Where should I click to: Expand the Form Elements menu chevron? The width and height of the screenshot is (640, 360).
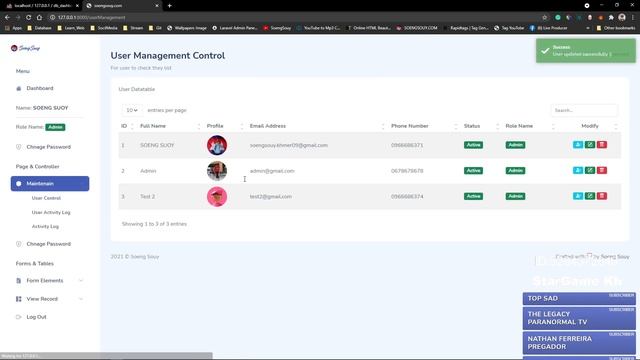[x=81, y=280]
